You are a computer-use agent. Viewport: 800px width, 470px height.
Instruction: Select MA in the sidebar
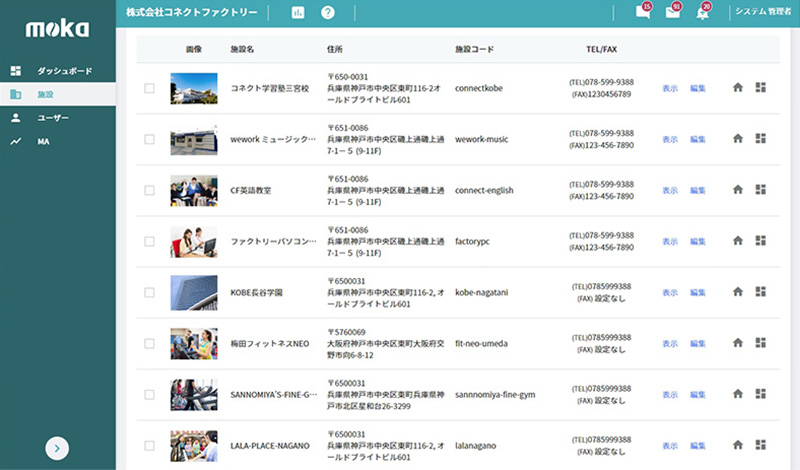[x=43, y=141]
